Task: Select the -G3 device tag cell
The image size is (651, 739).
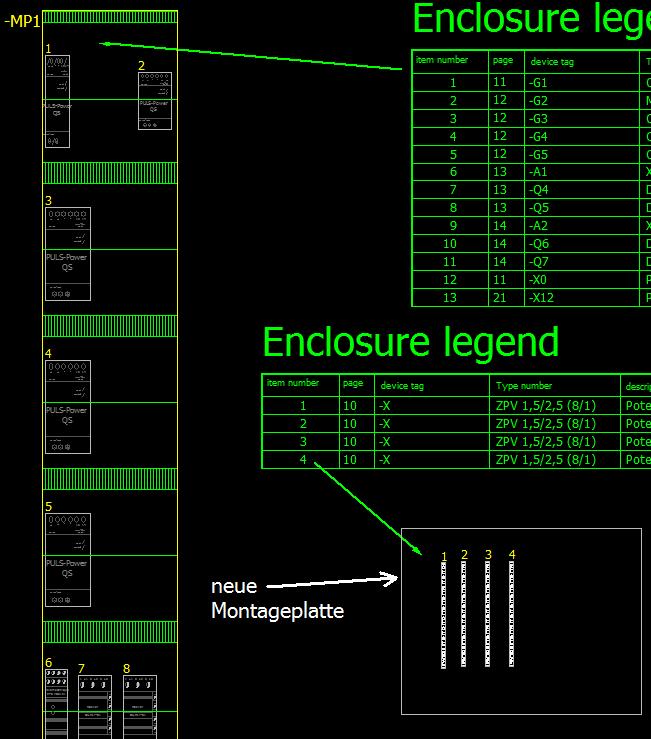Action: pos(582,118)
